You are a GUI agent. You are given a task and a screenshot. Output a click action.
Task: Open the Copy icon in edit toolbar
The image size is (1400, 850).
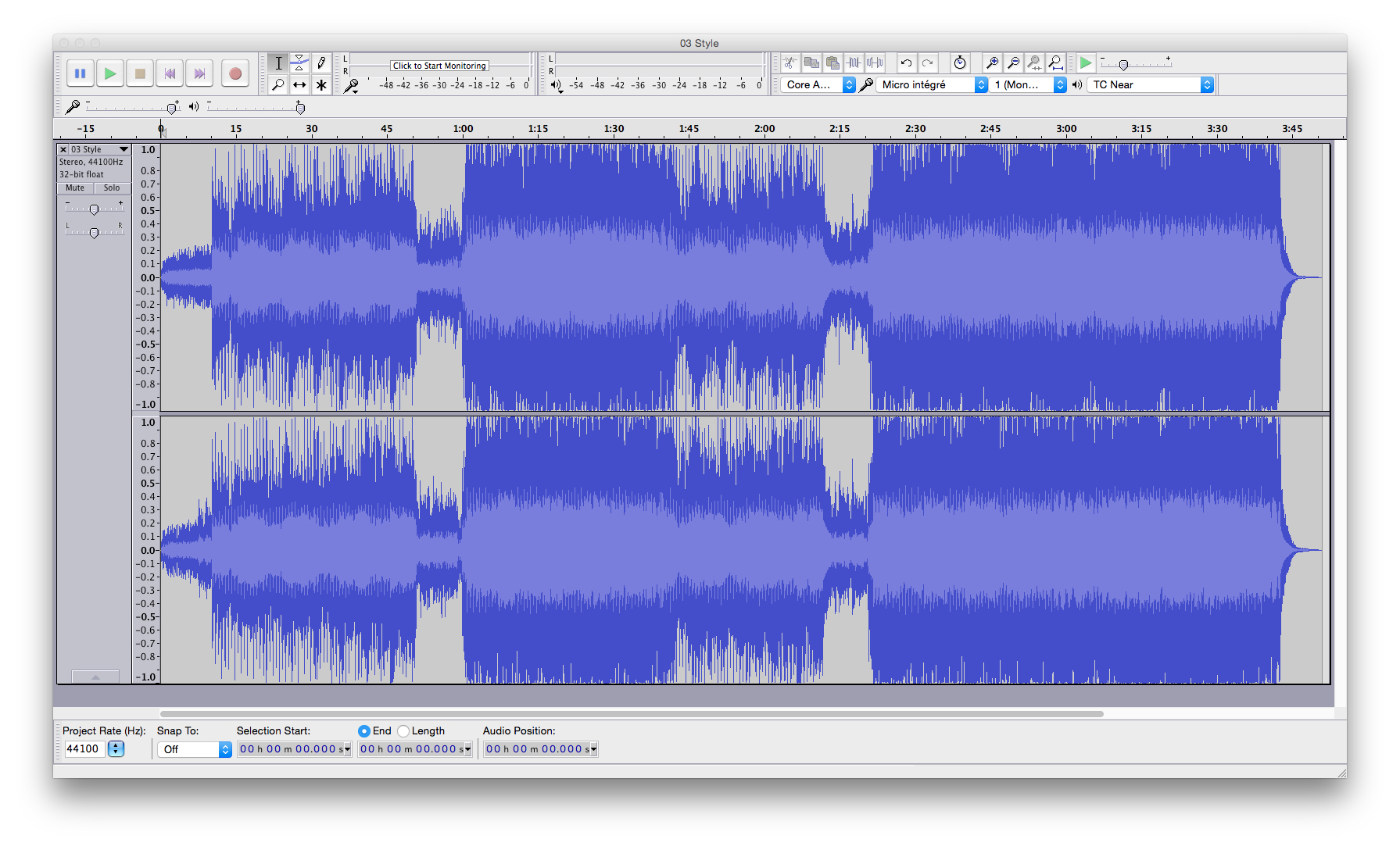coord(811,62)
